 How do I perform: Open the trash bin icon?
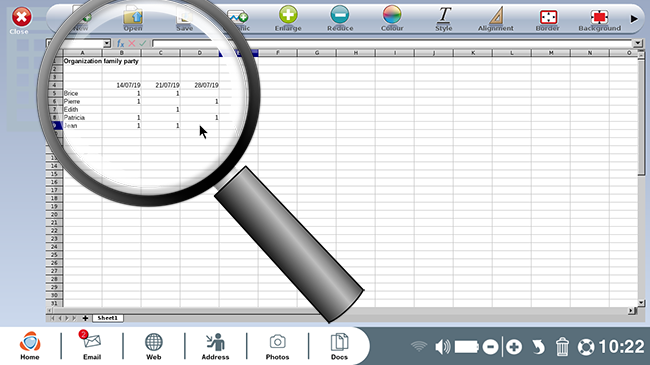[x=562, y=347]
